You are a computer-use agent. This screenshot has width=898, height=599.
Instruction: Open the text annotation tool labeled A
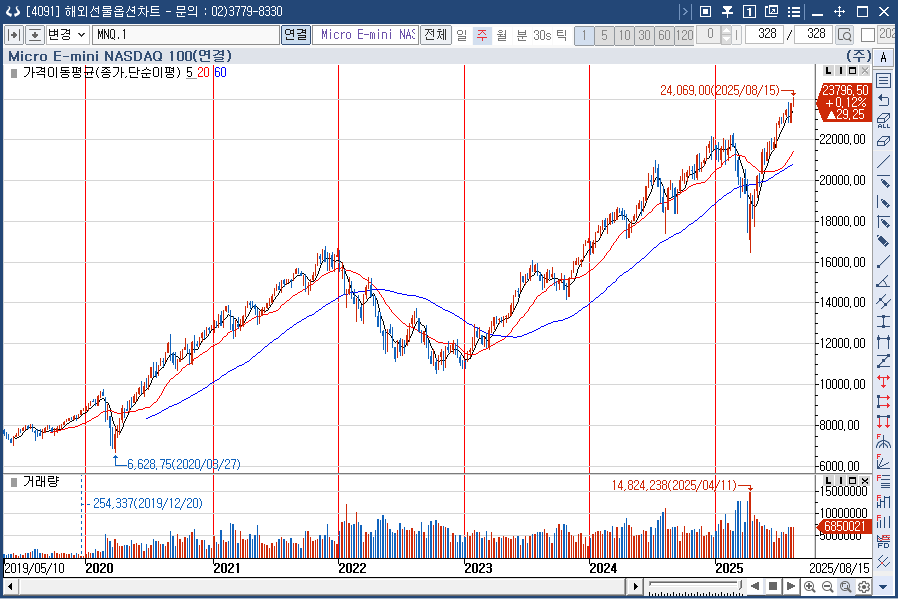884,57
